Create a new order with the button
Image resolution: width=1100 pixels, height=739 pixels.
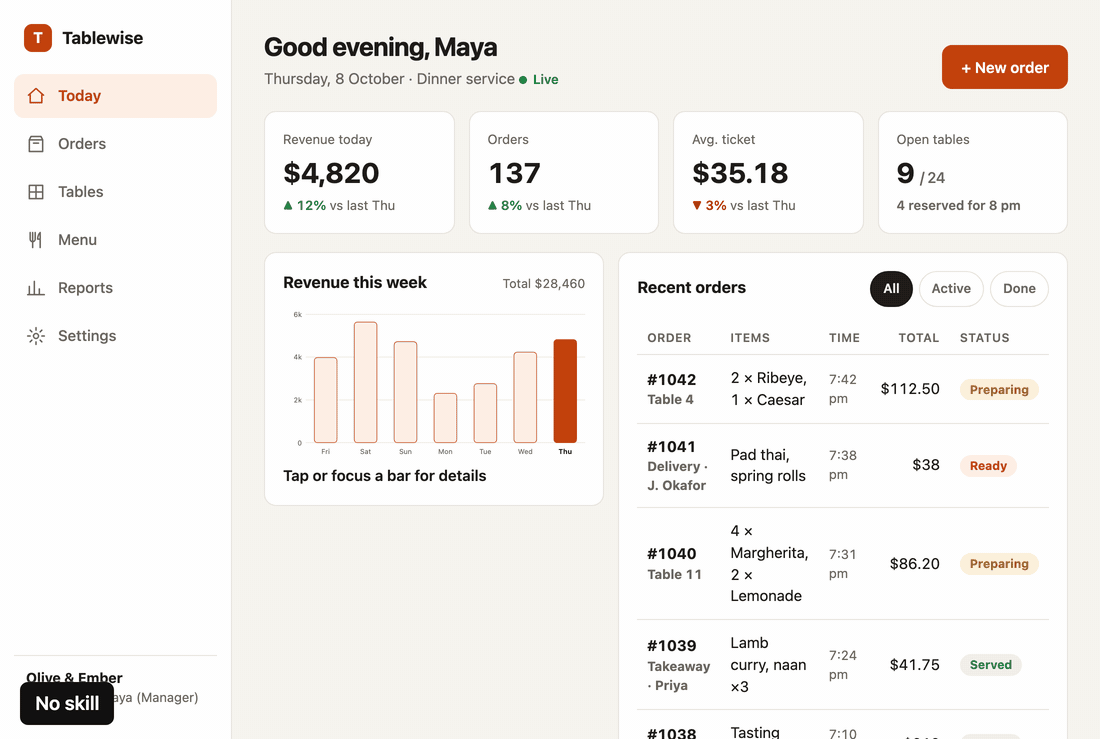tap(1005, 67)
